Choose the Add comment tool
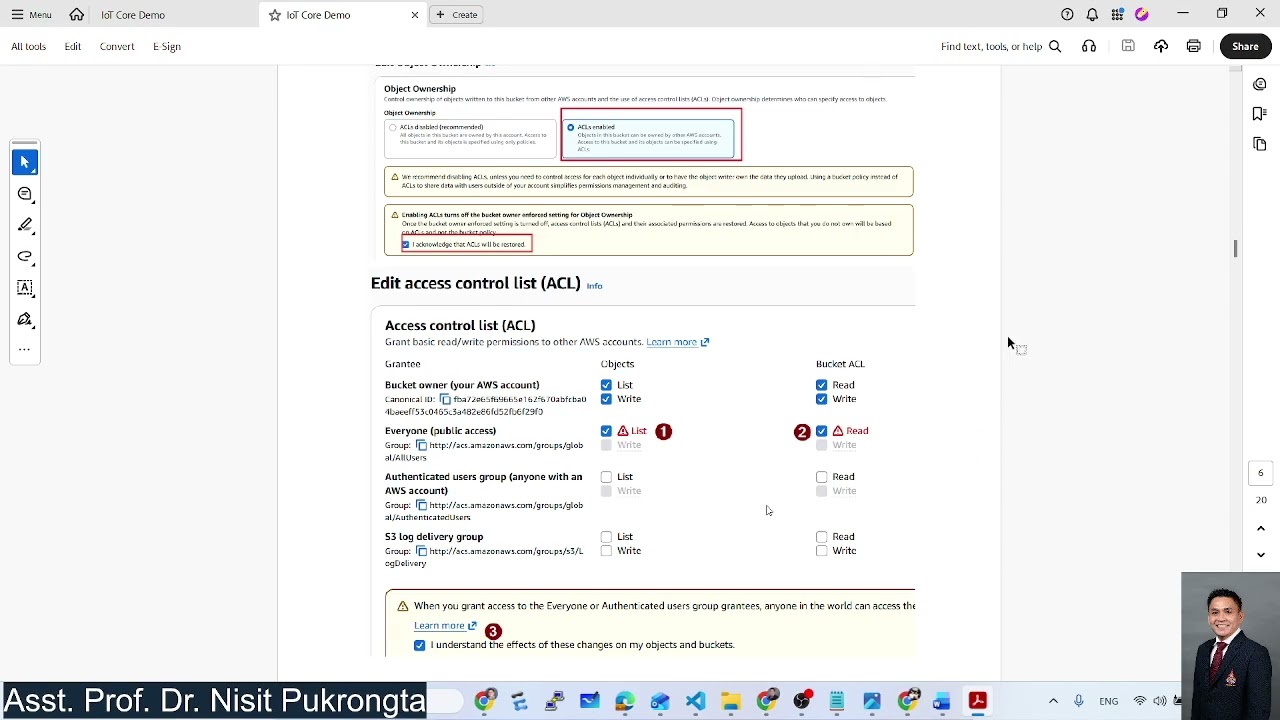 pos(25,194)
